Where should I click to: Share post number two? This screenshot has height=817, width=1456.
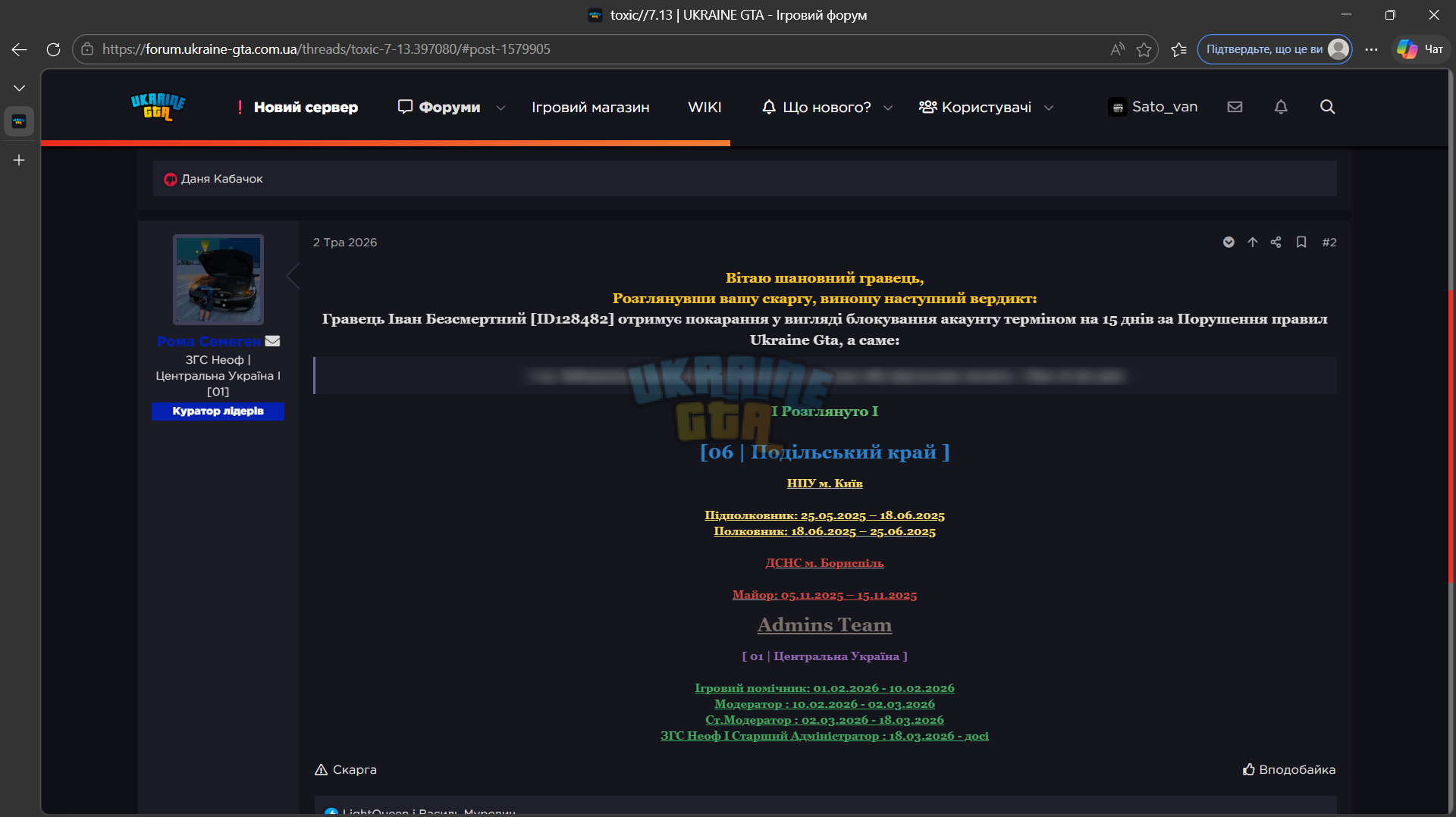(x=1276, y=243)
